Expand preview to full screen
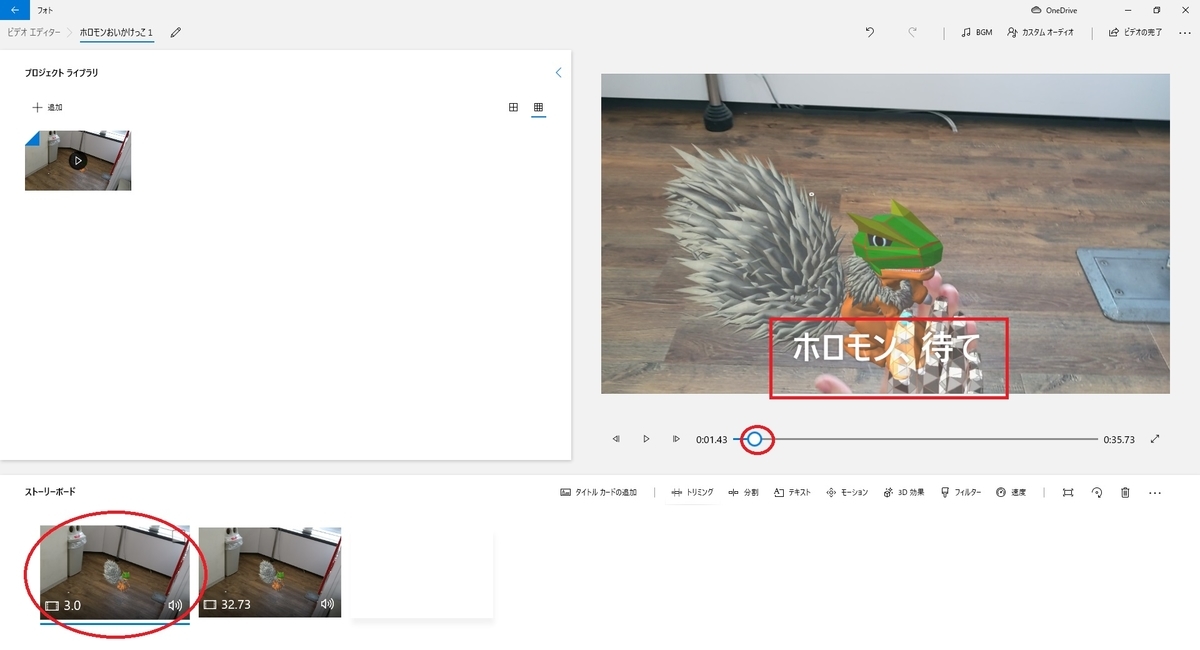 point(1155,438)
